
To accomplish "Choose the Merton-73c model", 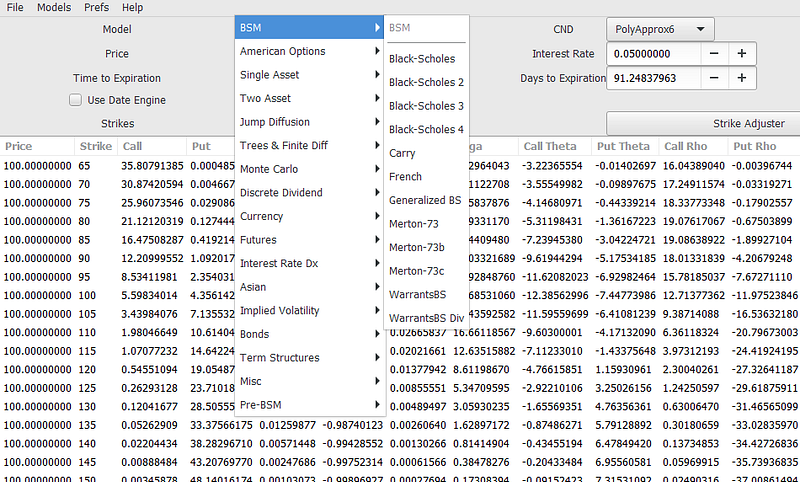I will click(426, 271).
